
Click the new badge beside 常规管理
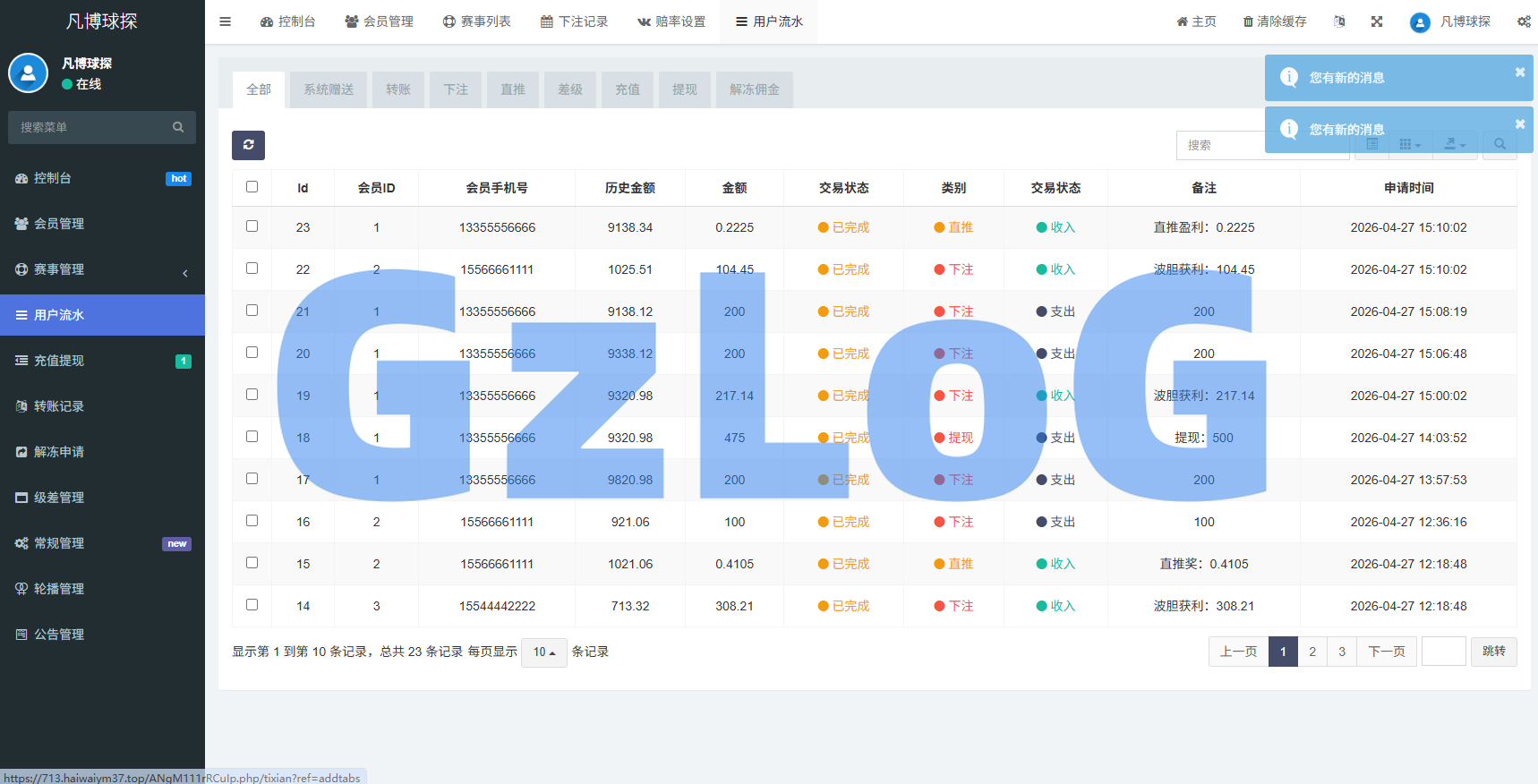tap(177, 544)
